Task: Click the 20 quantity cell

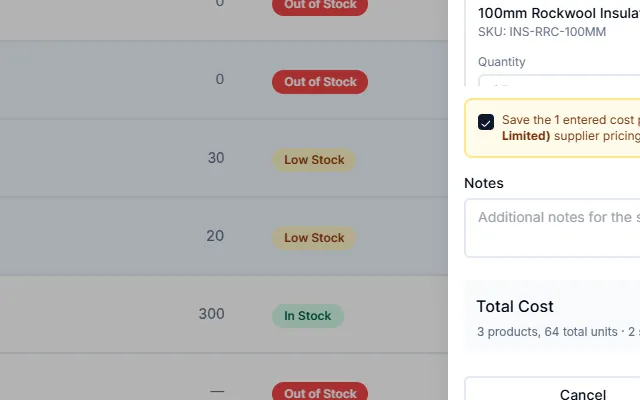Action: tap(215, 236)
